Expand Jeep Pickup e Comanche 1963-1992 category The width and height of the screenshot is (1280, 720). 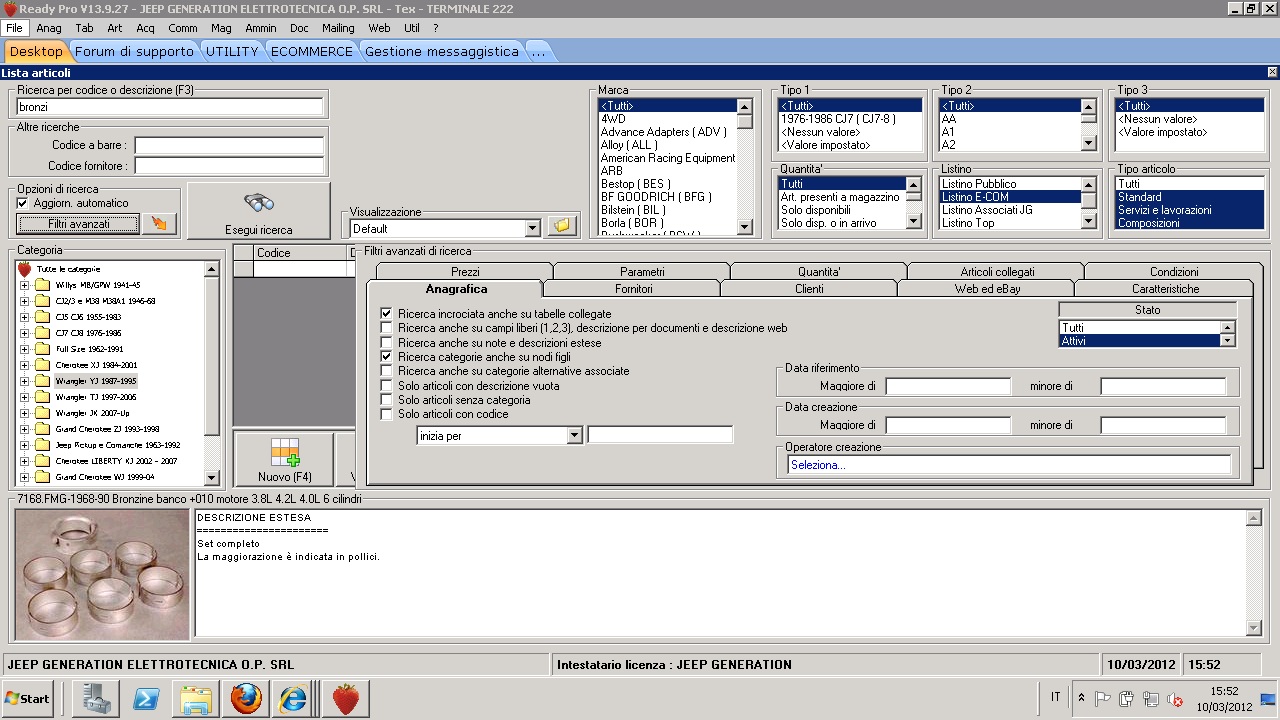[25, 445]
